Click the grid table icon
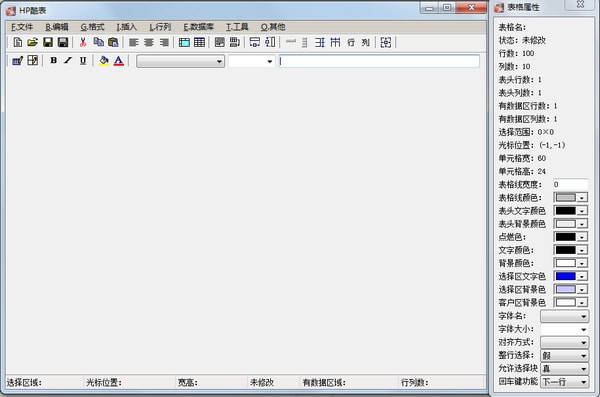Viewport: 600px width, 397px height. (x=199, y=42)
